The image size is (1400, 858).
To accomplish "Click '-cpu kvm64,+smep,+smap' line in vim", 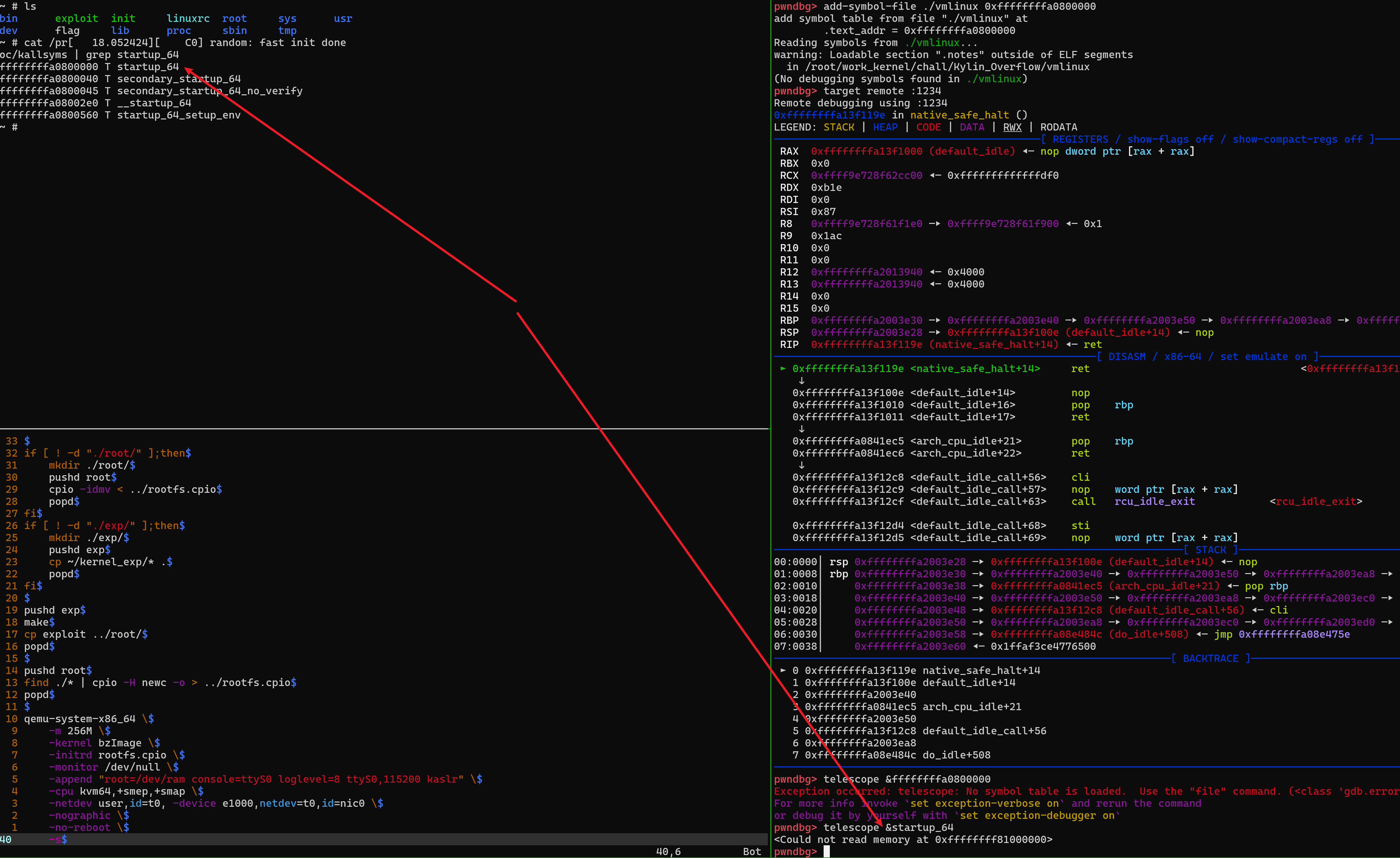I will tap(126, 791).
